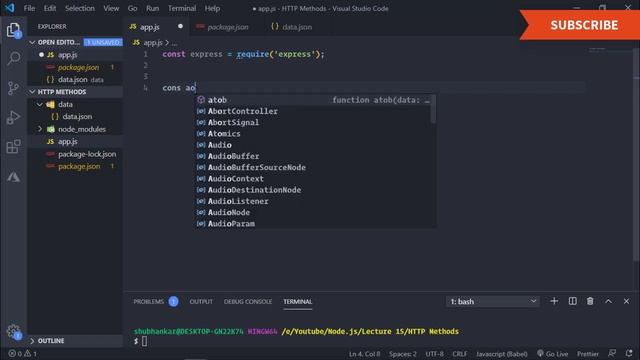This screenshot has height=360, width=640.
Task: Select AudioContext in suggestion list
Action: tap(313, 179)
